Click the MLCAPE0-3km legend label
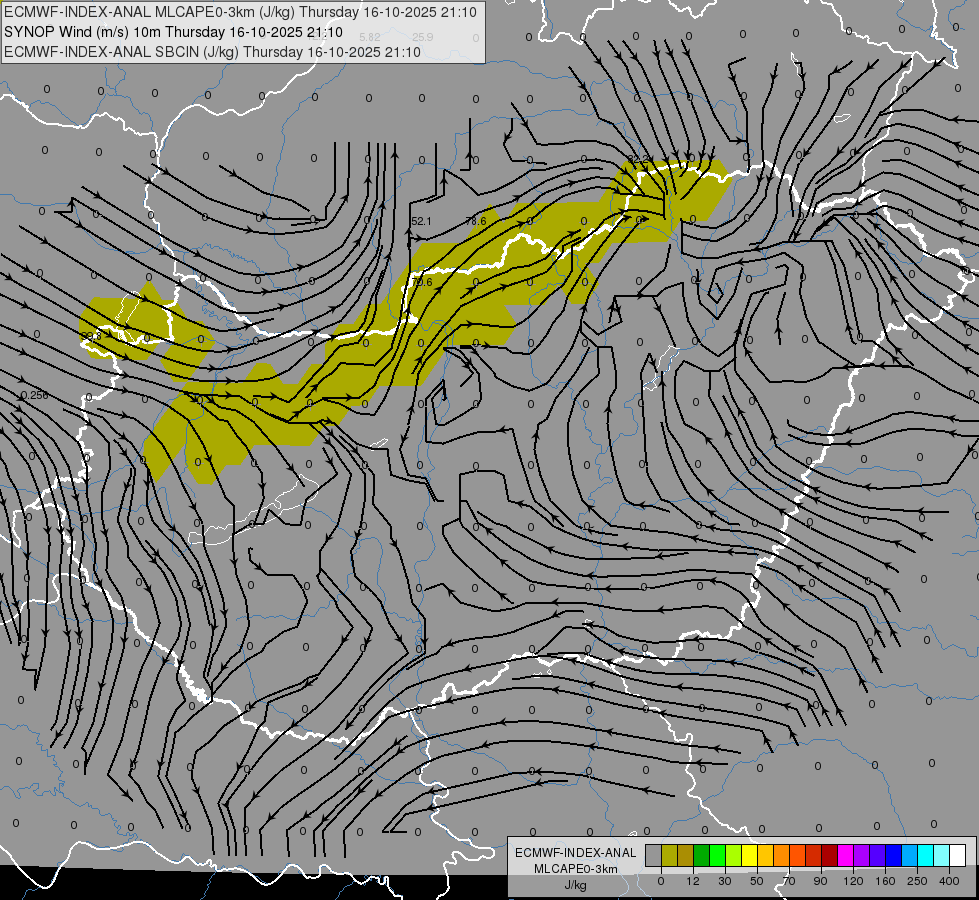 (575, 869)
